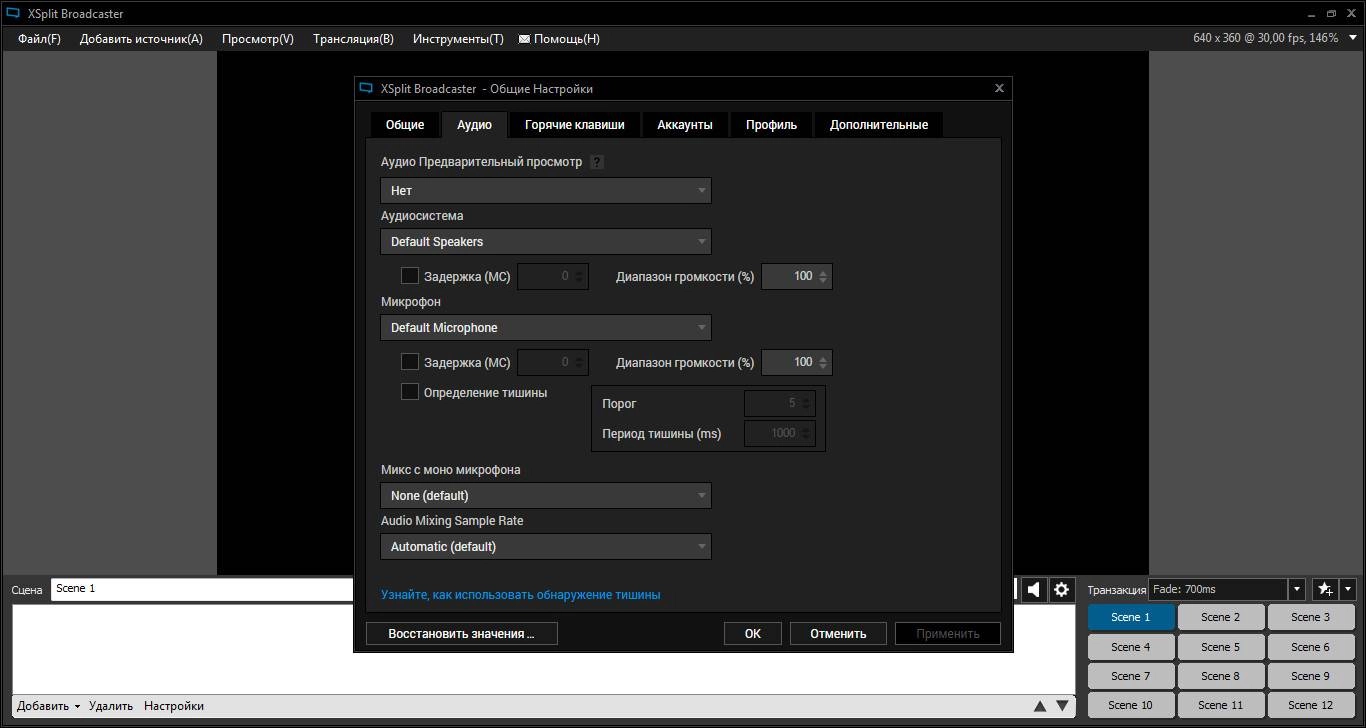1366x728 pixels.
Task: Enable Задержка (МС) under Аудиосистема
Action: pos(410,276)
